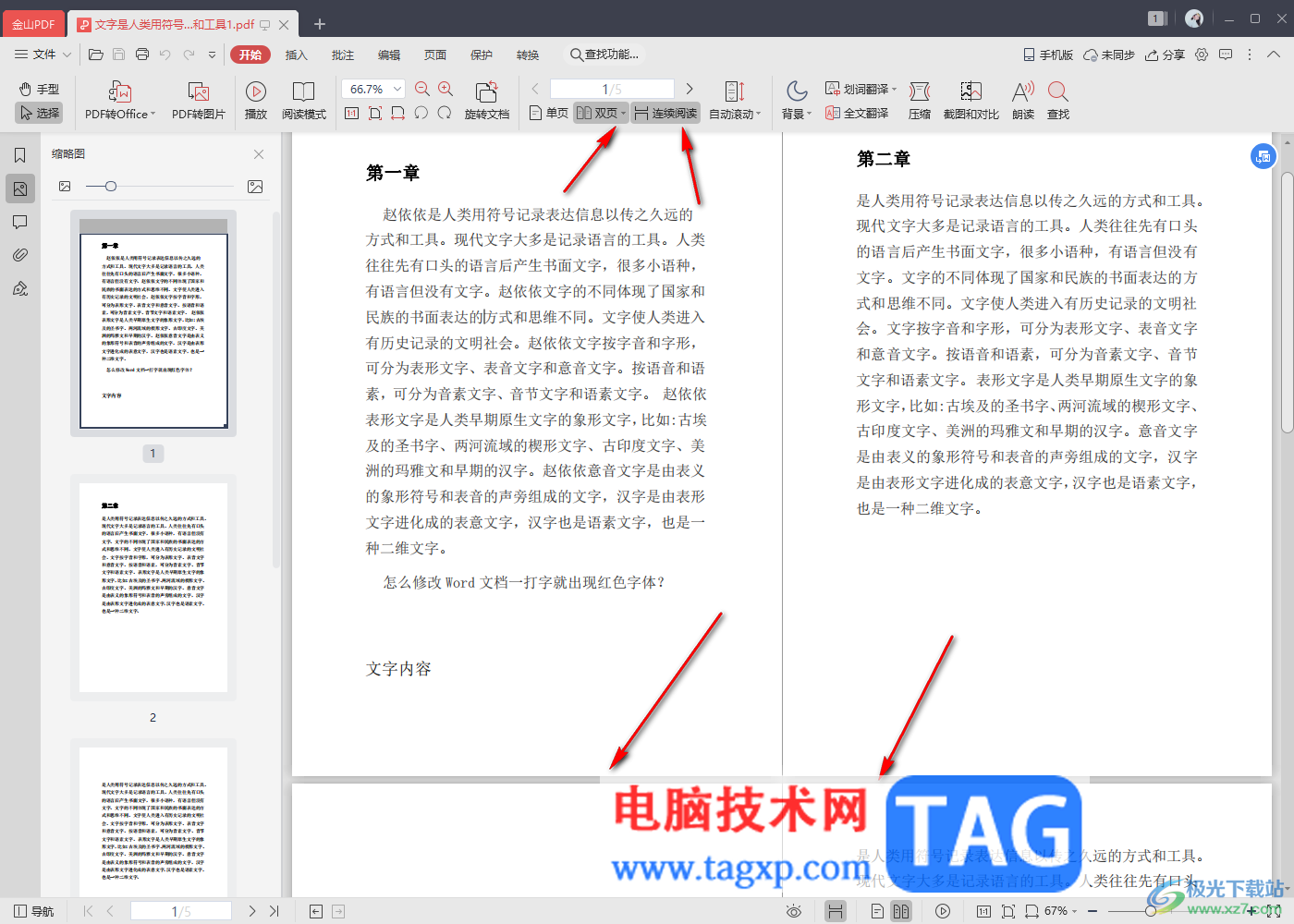Expand quick access toolbar customize arrow
This screenshot has width=1294, height=924.
pos(212,55)
